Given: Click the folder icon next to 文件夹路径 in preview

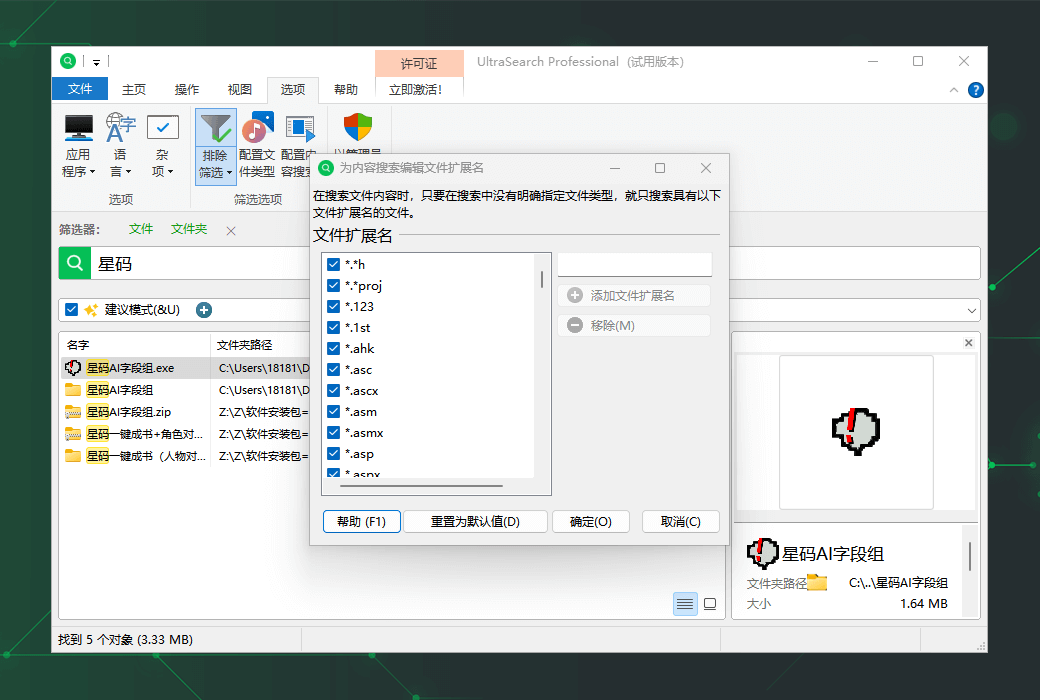Looking at the screenshot, I should click(817, 583).
